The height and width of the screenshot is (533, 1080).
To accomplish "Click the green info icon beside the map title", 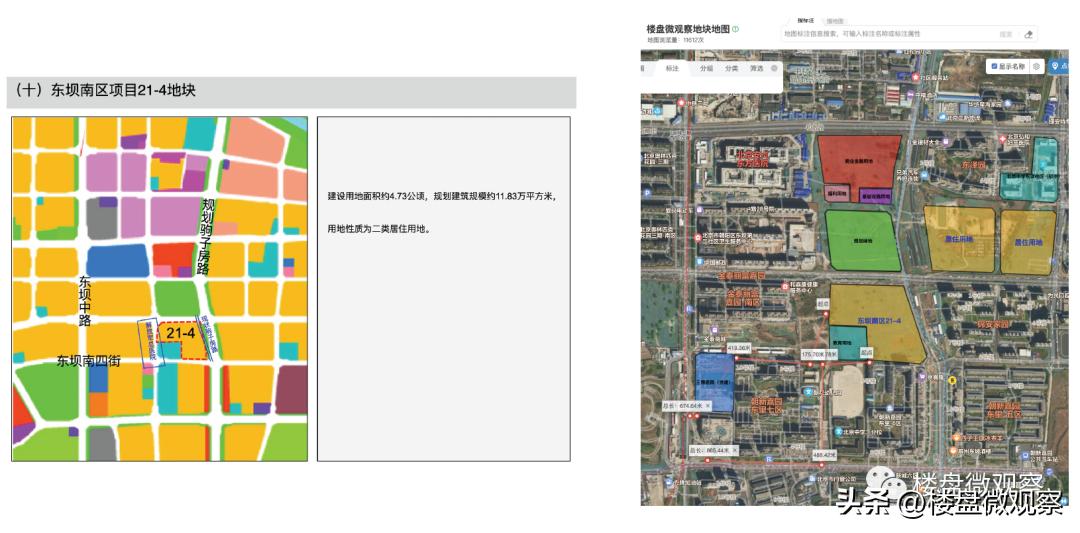I will 736,29.
